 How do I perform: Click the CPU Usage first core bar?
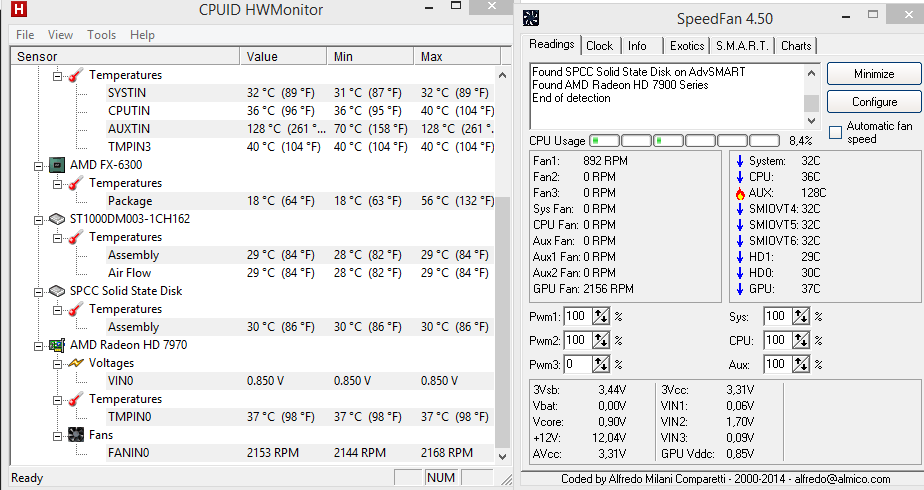[x=604, y=141]
